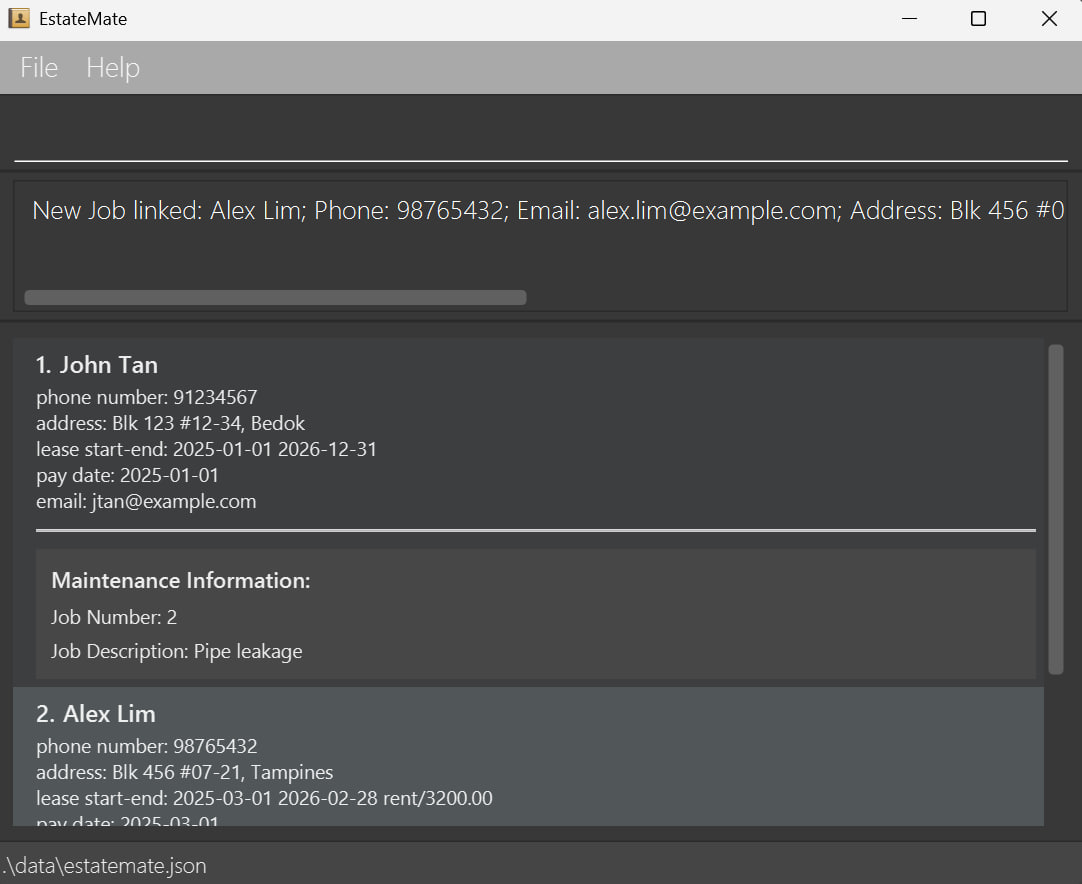Click the estatemate.json file path in status bar
Viewport: 1082px width, 884px height.
(x=104, y=866)
